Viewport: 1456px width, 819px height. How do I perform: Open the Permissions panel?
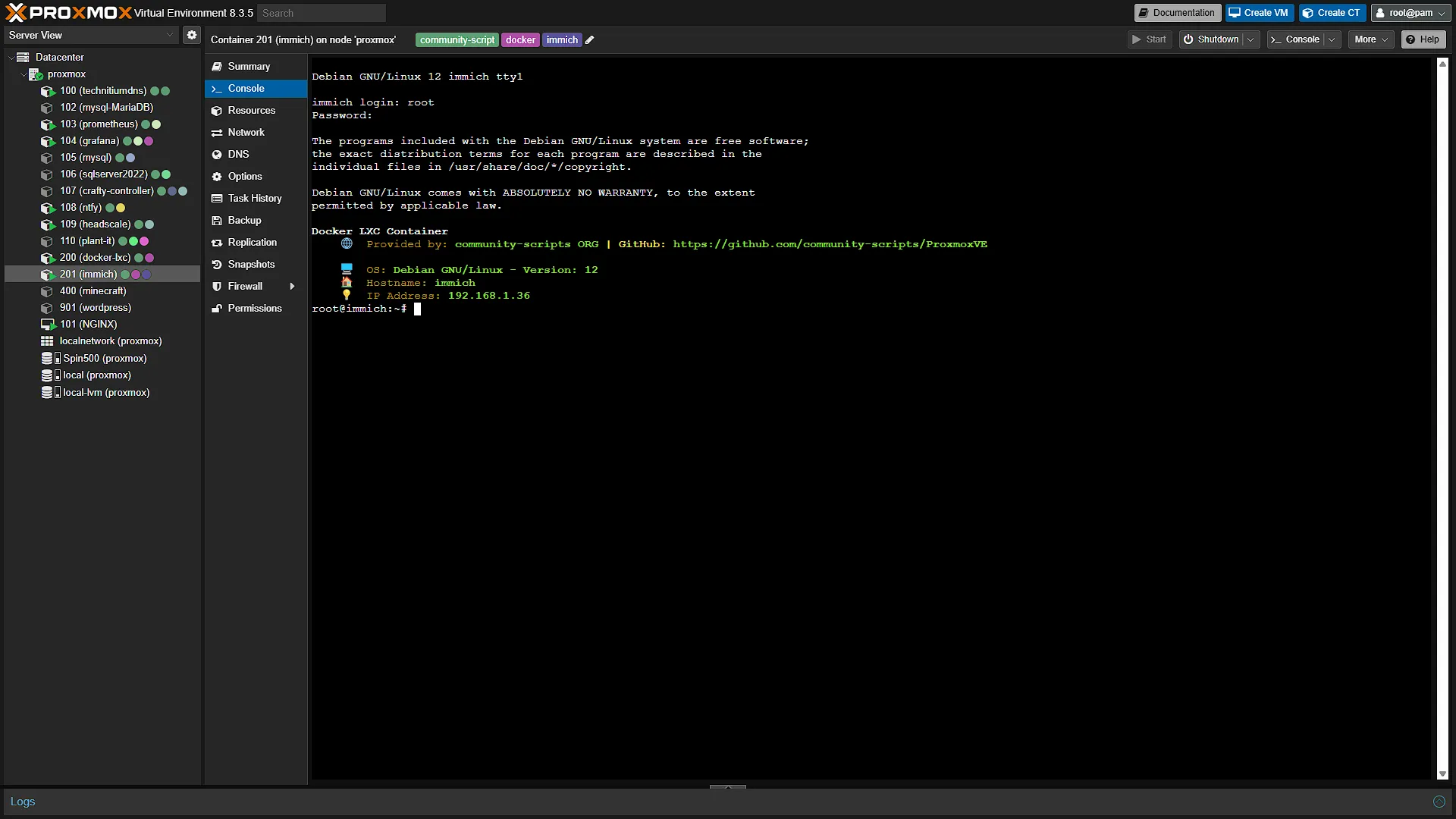[256, 309]
